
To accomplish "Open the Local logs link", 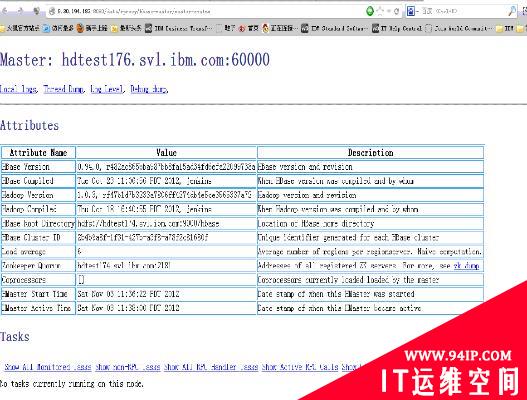I will coord(18,89).
